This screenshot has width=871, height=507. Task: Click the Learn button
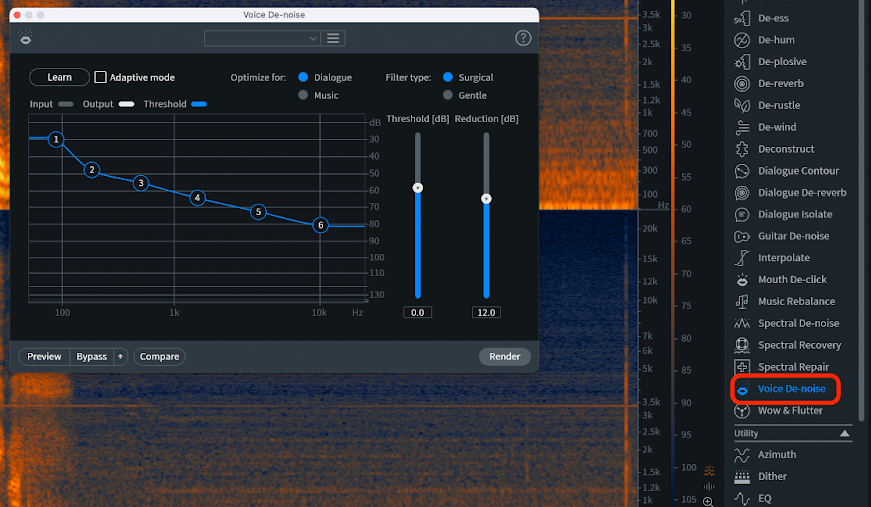[59, 77]
